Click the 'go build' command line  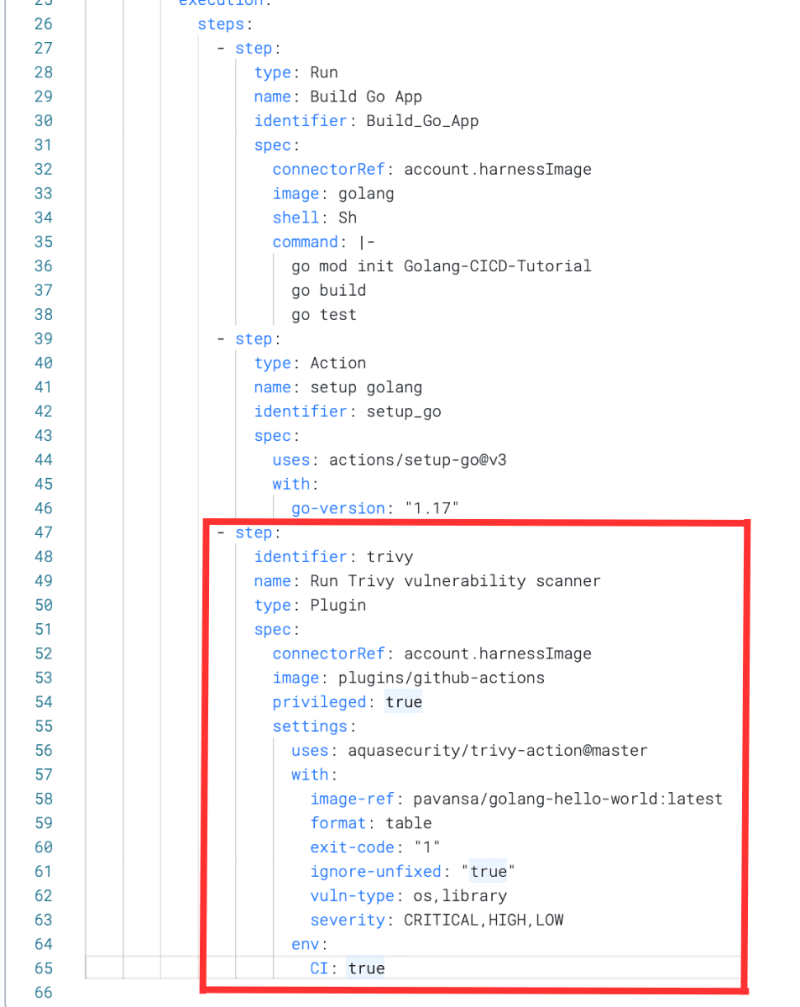(329, 291)
